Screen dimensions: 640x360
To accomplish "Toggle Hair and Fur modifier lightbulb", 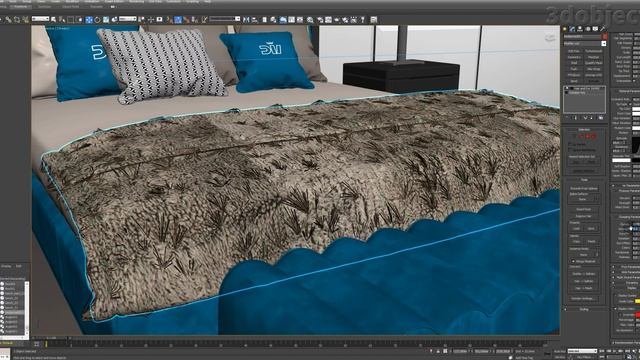I will click(567, 88).
